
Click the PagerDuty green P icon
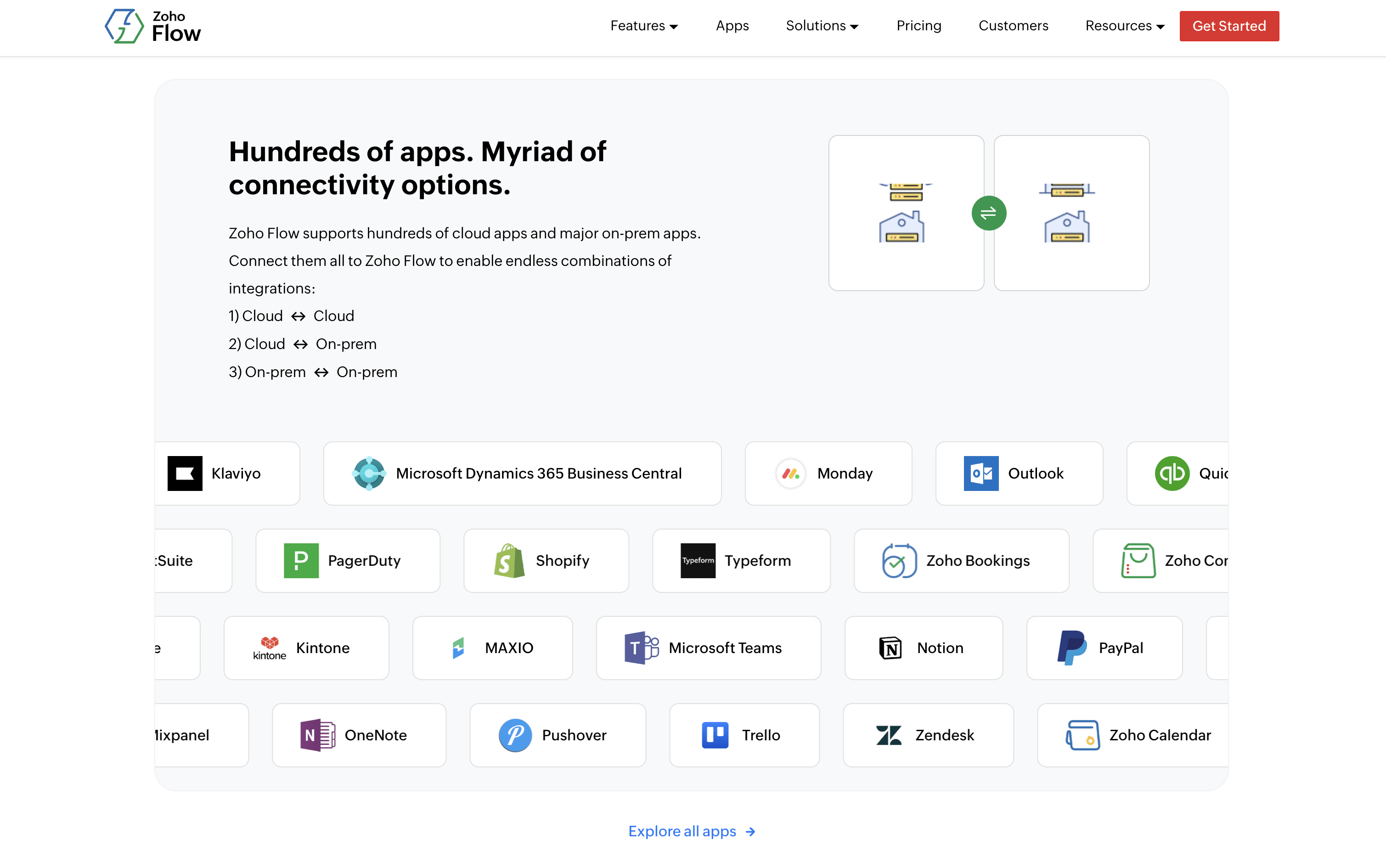pos(301,560)
